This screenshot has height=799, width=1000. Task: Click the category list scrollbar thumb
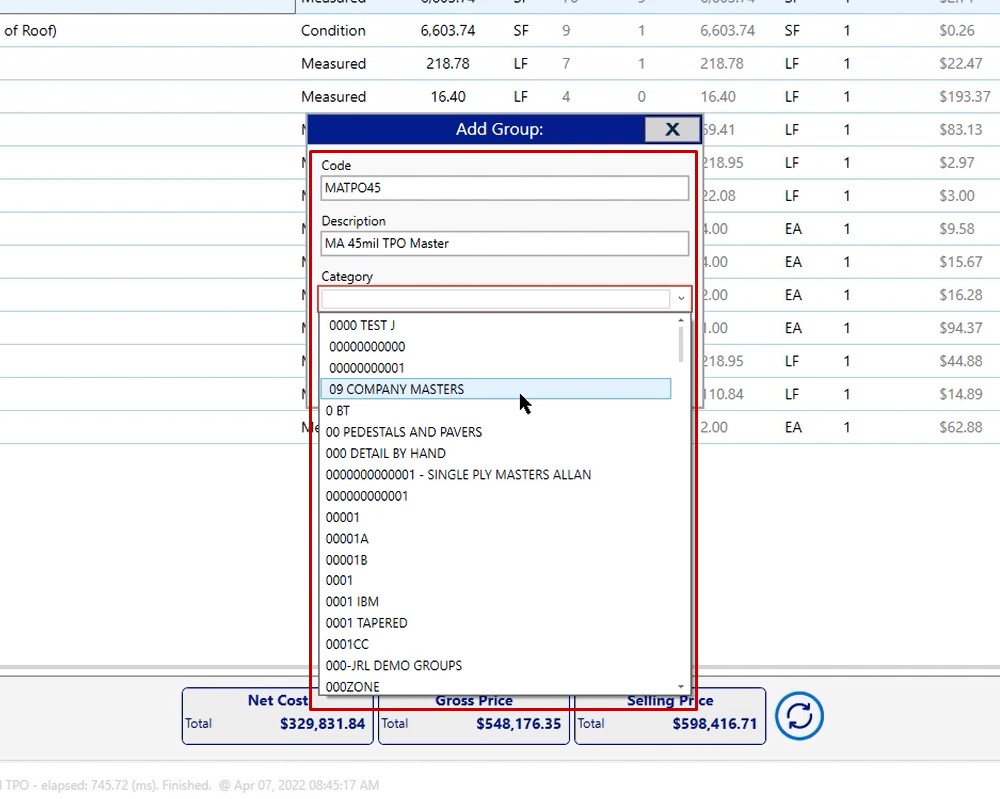(682, 342)
